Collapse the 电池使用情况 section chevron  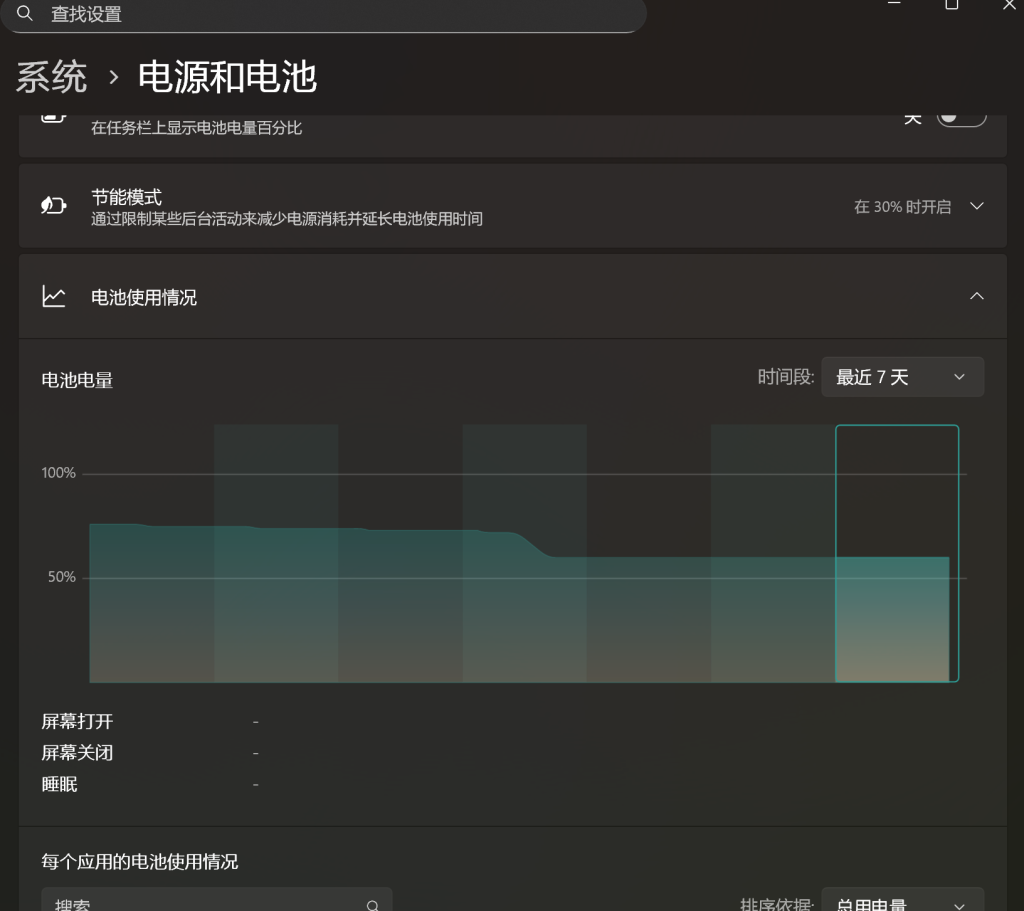[977, 297]
